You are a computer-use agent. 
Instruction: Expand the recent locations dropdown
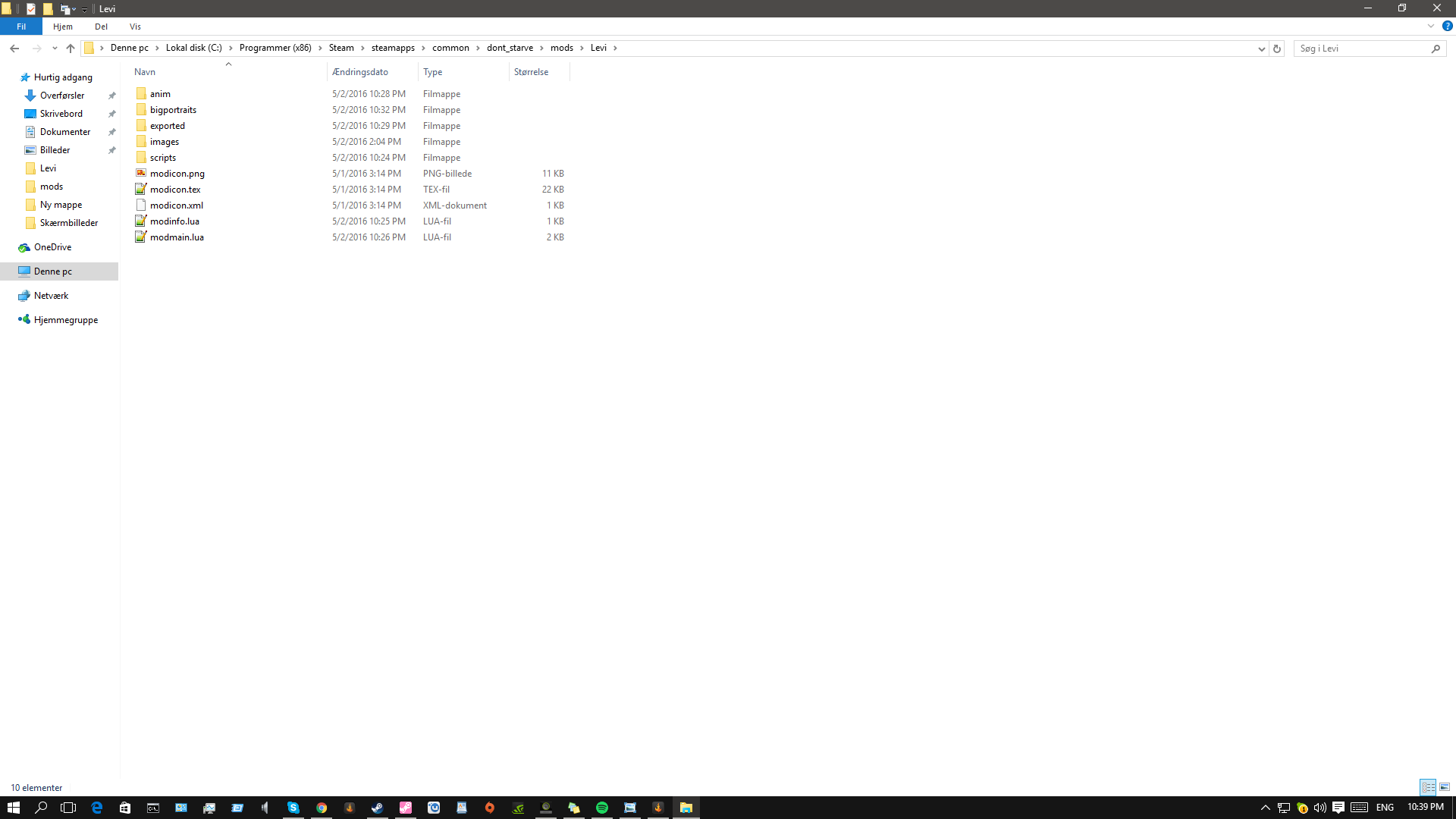click(55, 49)
